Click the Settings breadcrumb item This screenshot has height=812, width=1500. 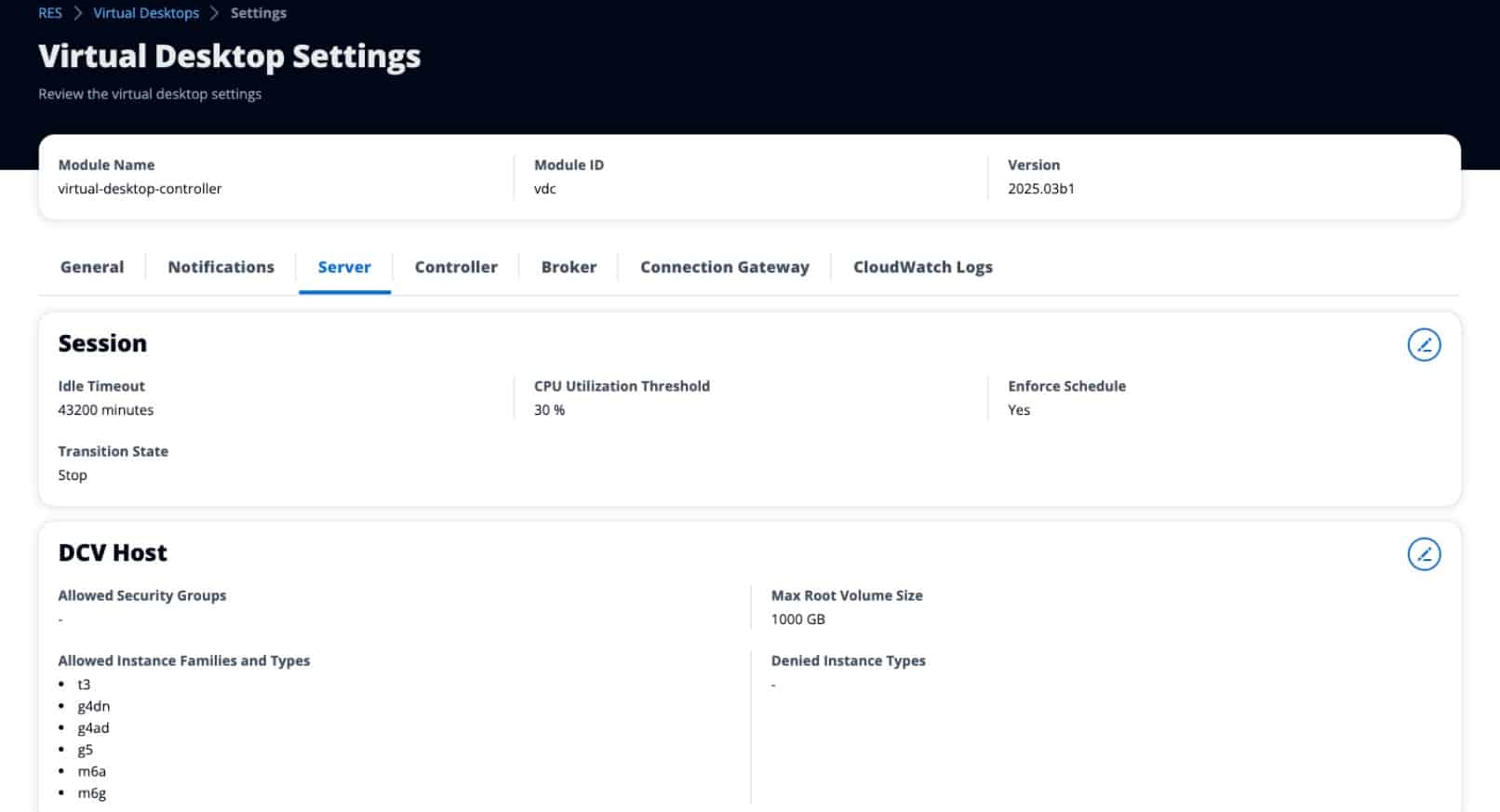[x=259, y=13]
